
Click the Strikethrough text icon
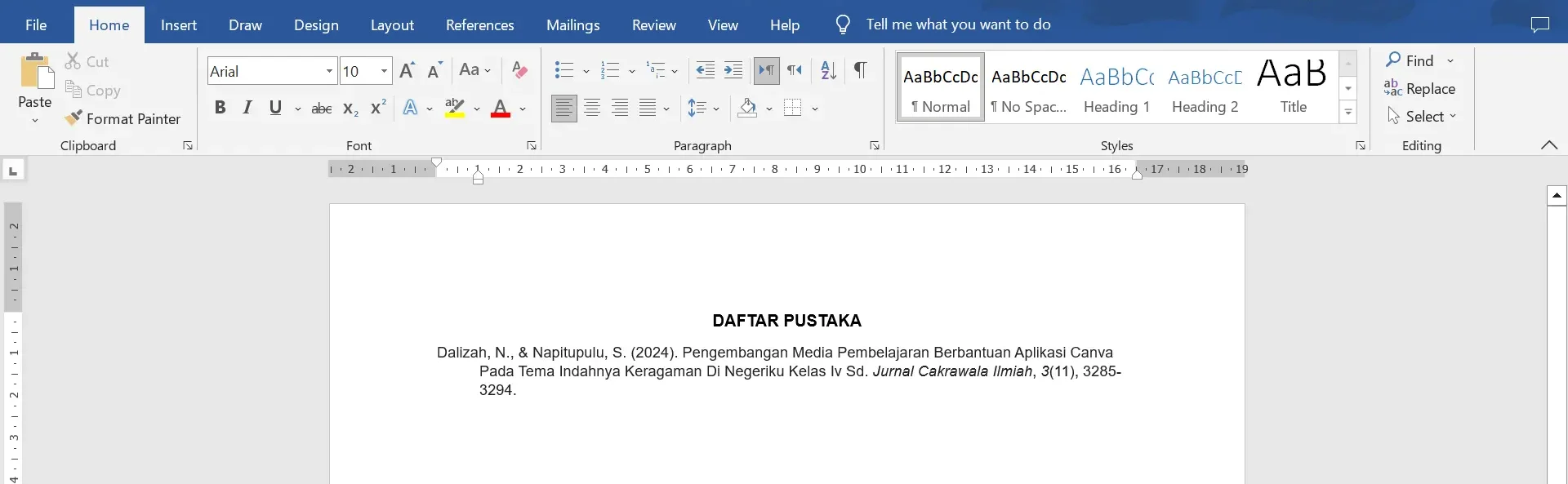coord(322,108)
